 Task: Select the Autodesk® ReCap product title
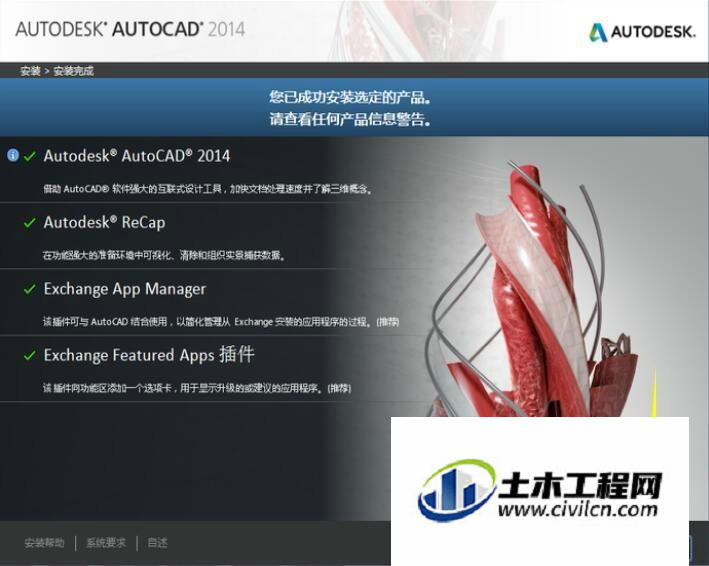coord(104,222)
